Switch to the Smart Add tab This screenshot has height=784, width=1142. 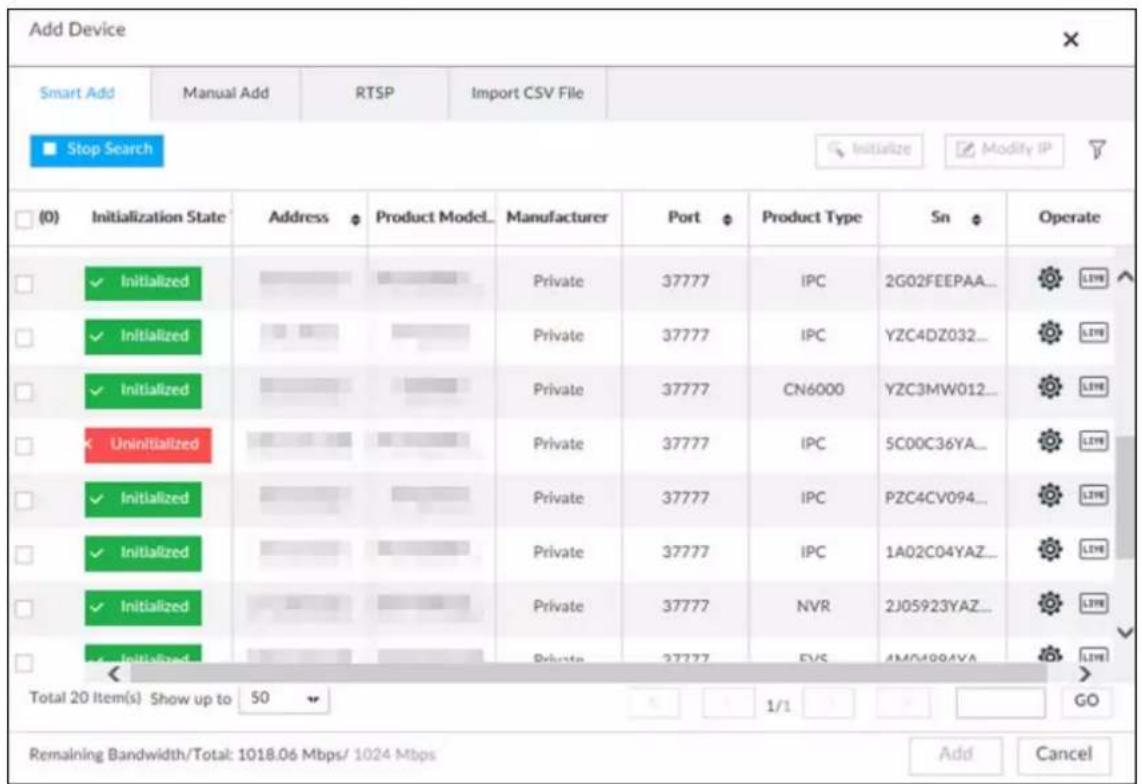click(77, 93)
